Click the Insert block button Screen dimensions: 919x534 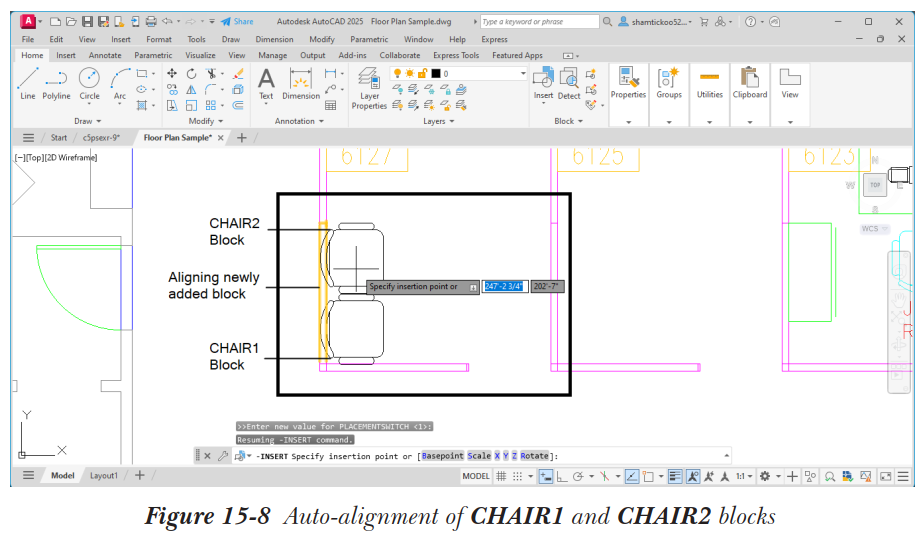pos(543,84)
